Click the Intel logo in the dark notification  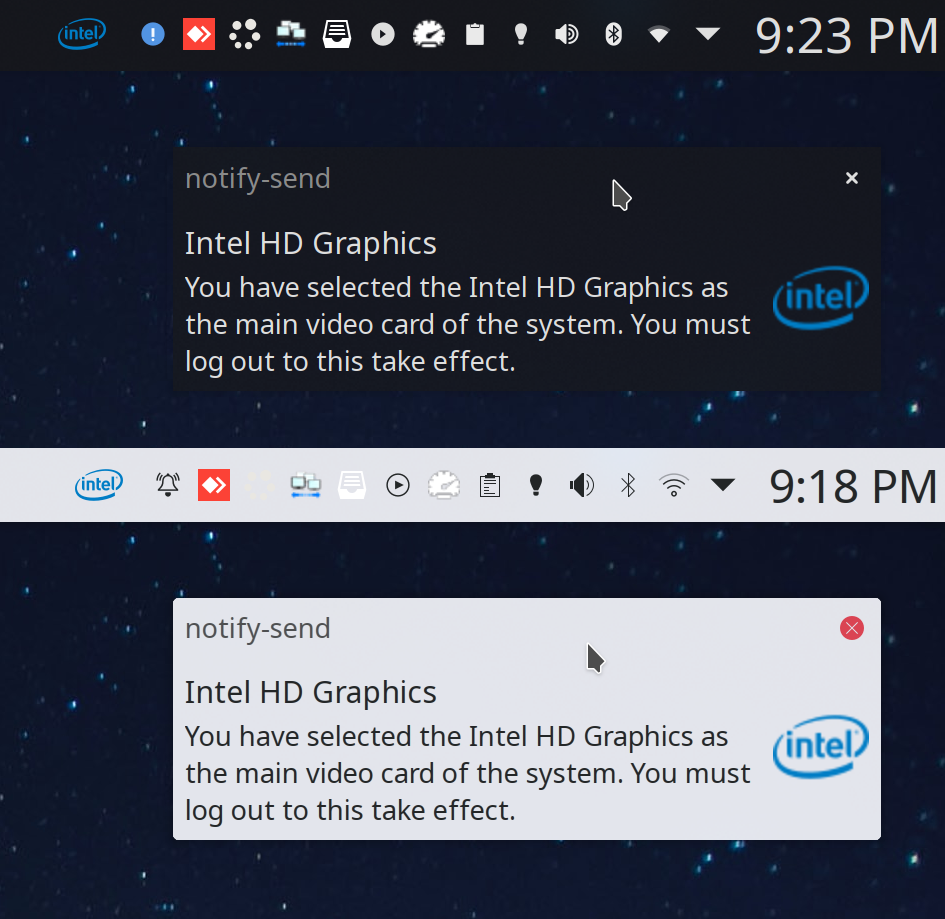pyautogui.click(x=820, y=297)
